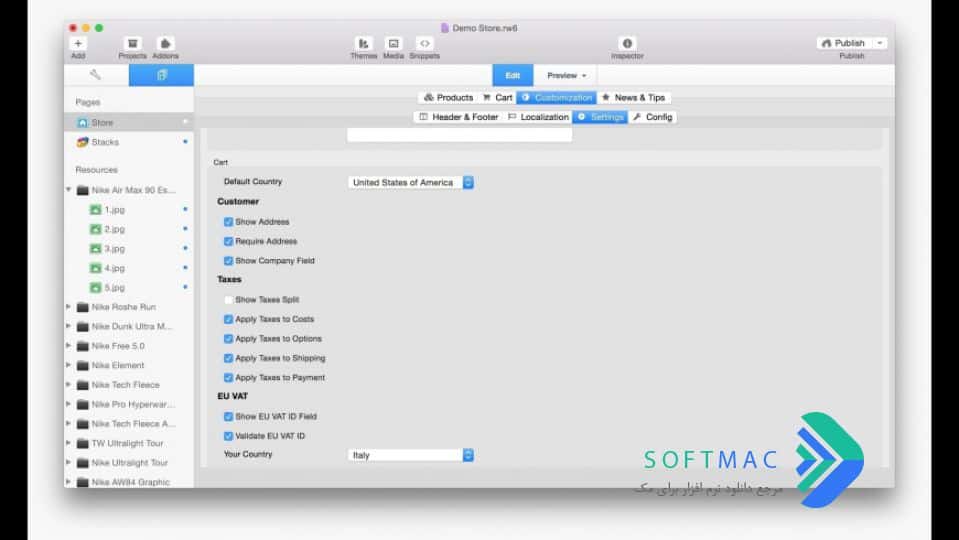Image resolution: width=959 pixels, height=540 pixels.
Task: Select the pages sidebar tab icon
Action: (161, 75)
